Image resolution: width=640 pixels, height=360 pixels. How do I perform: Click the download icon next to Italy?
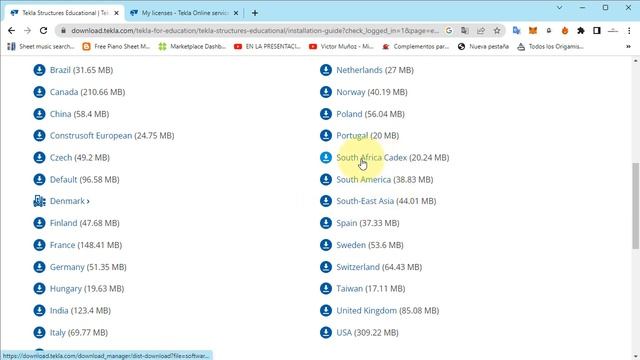click(x=39, y=333)
